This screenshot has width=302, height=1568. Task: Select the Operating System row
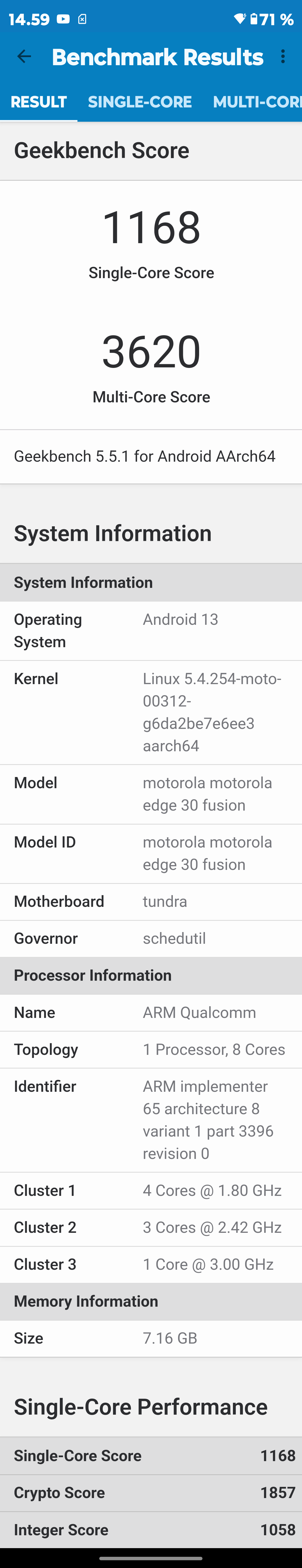click(x=151, y=631)
